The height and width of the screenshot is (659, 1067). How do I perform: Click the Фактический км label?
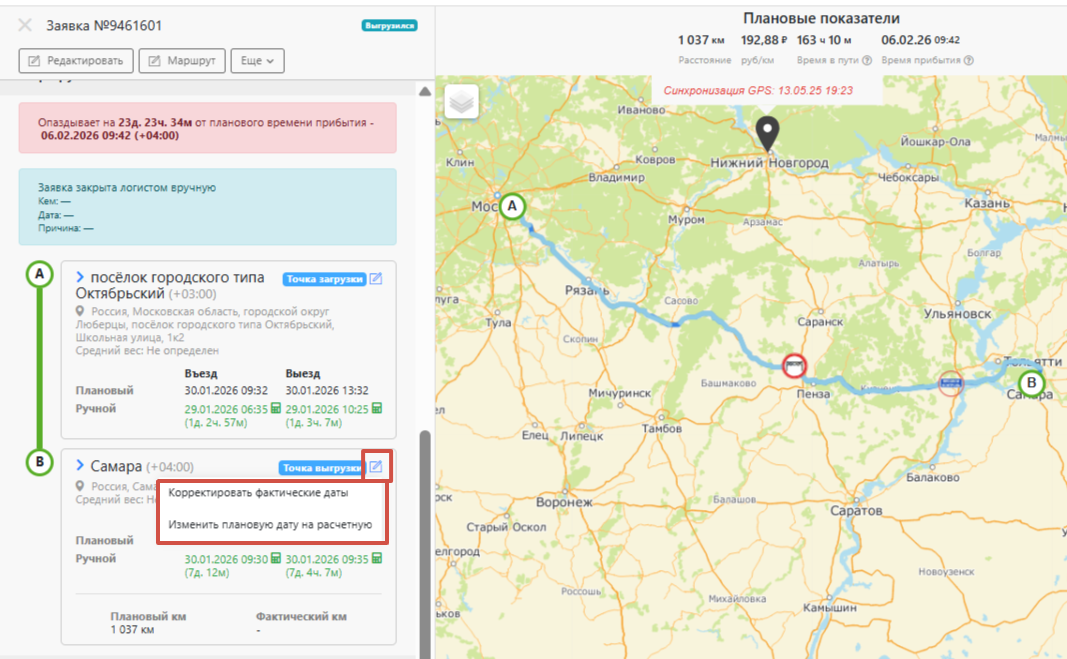point(301,616)
